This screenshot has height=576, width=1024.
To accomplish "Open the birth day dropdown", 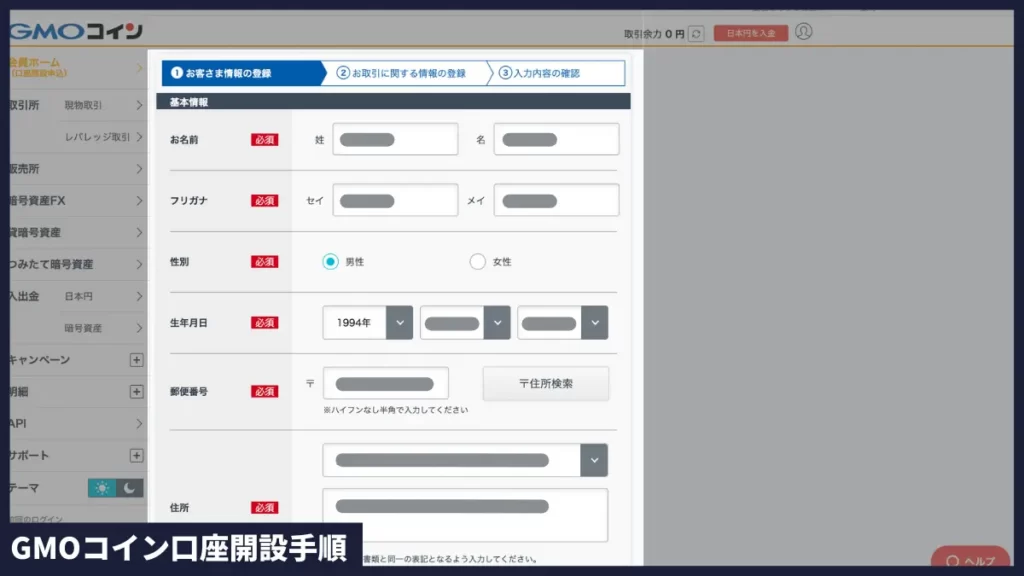I will 562,323.
